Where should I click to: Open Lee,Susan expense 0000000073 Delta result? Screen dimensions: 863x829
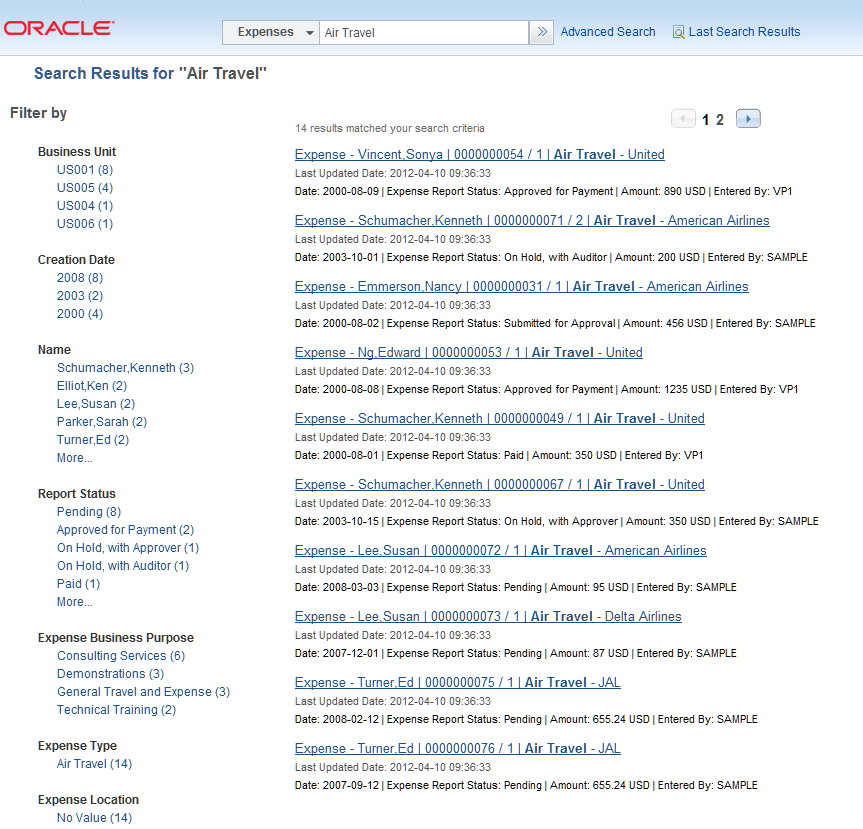coord(488,617)
